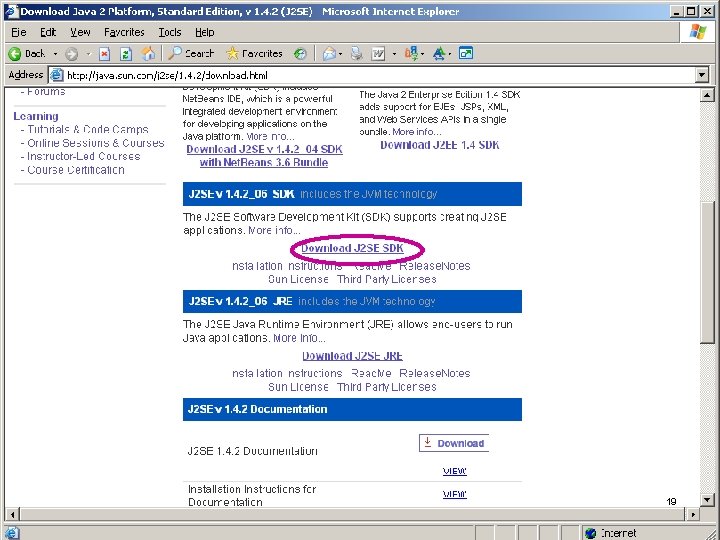
Task: Click Sun License link under the SDK section
Action: [x=298, y=279]
